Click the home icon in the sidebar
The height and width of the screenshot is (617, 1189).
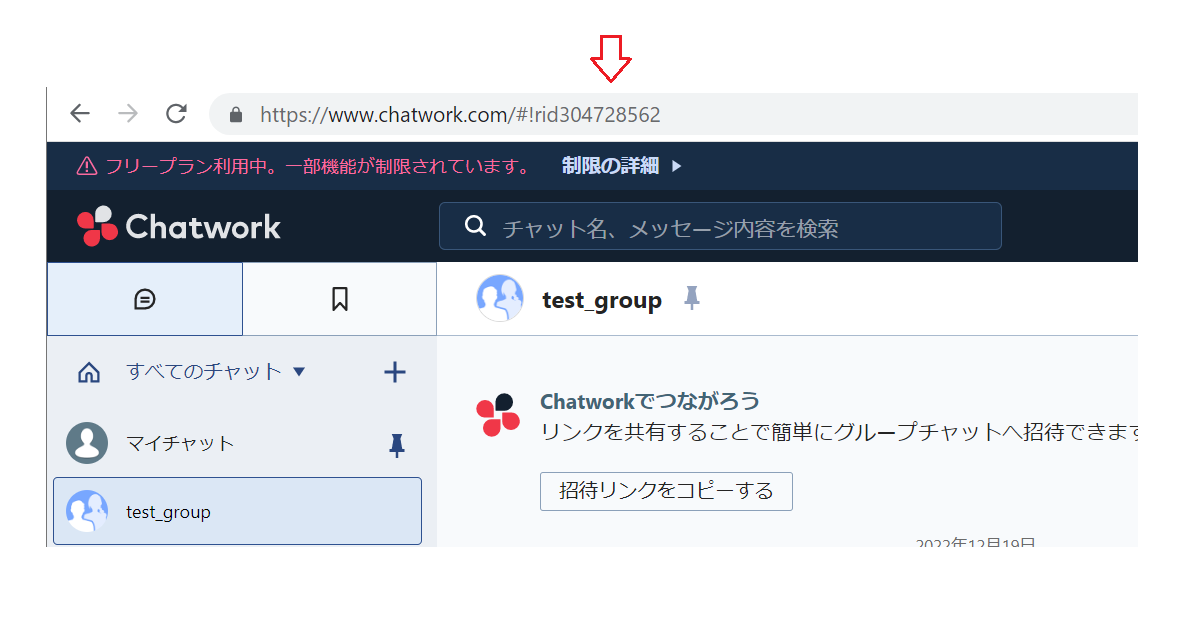89,373
